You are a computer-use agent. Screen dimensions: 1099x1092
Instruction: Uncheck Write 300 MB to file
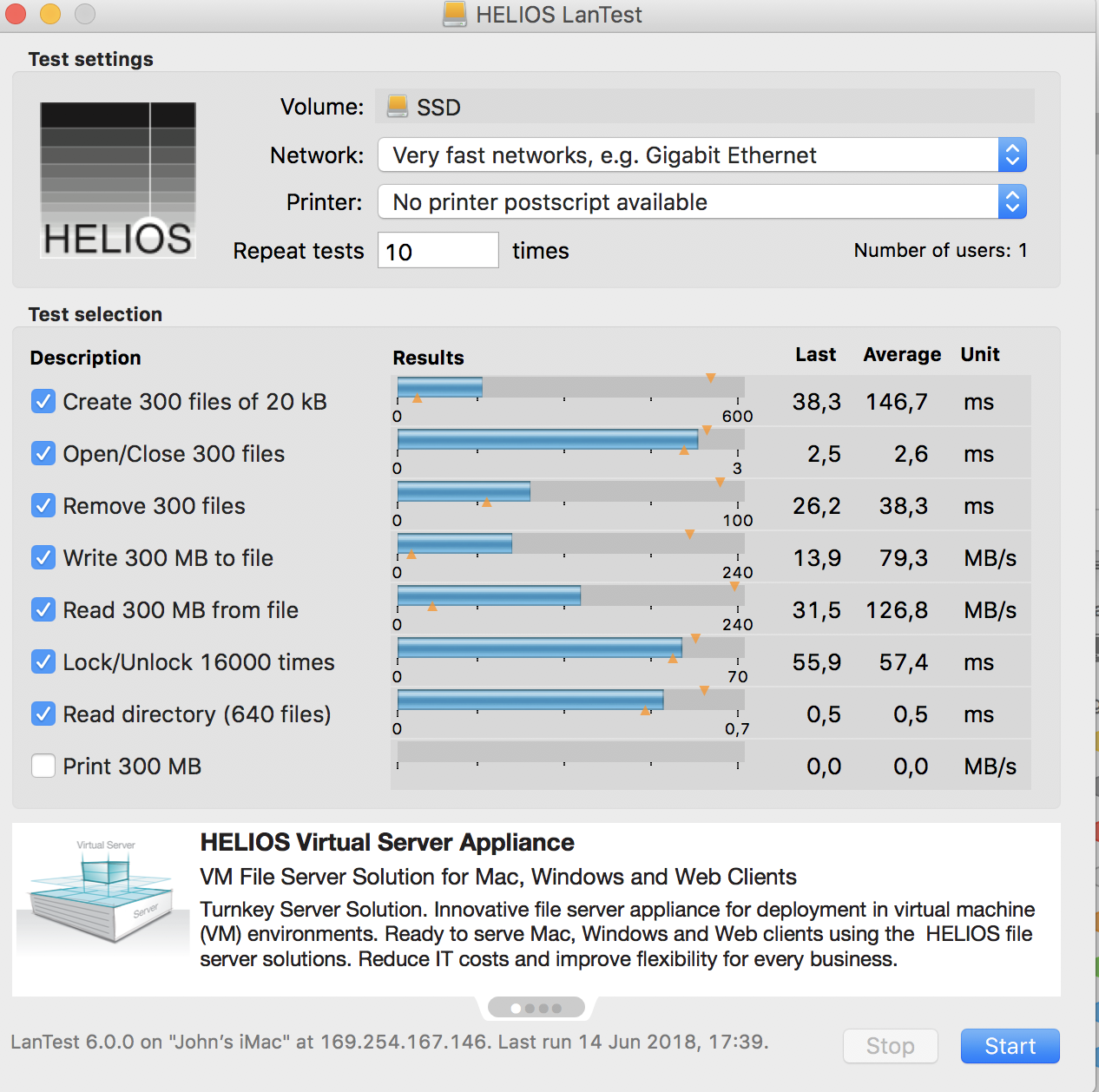[43, 557]
